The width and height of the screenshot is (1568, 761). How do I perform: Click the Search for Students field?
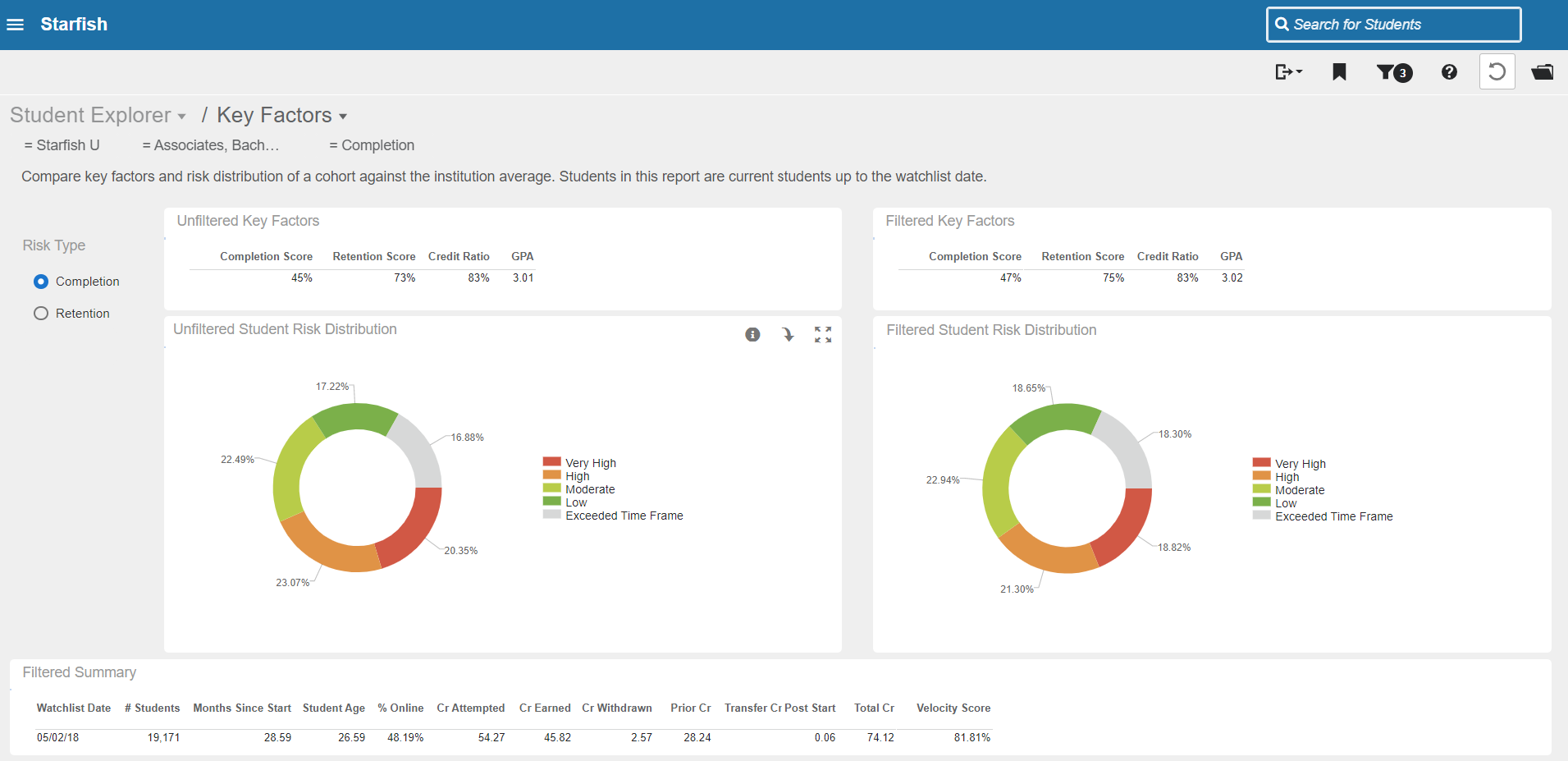tap(1393, 25)
